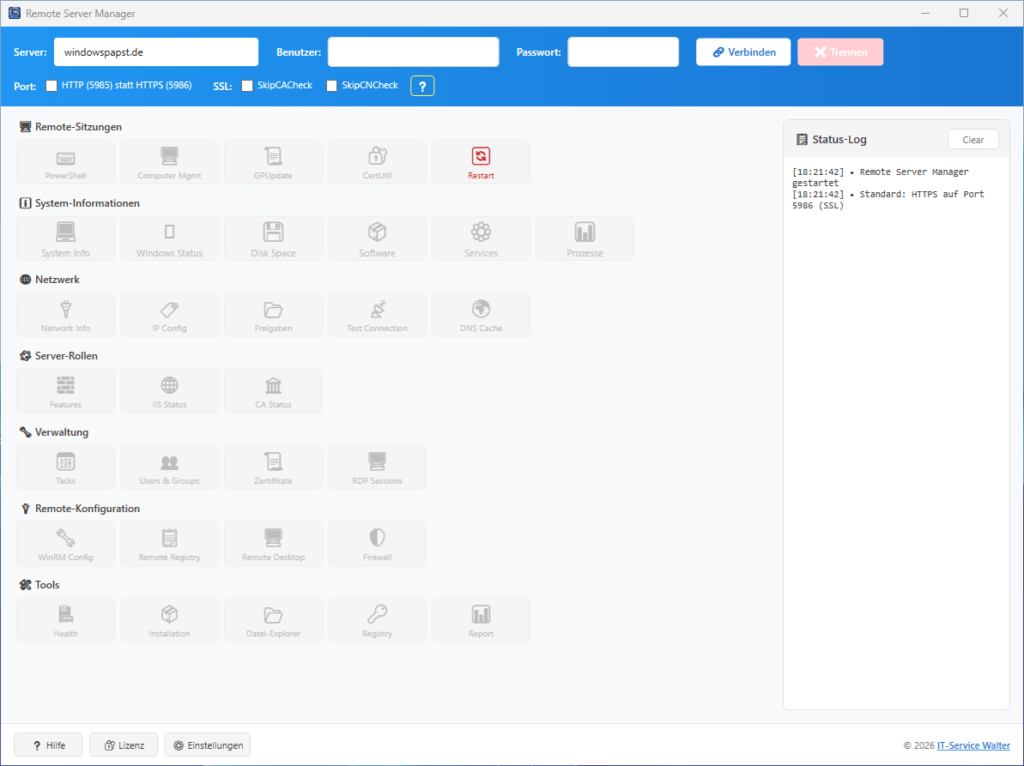The image size is (1024, 766).
Task: Enable SkipCNCheck for SSL
Action: [331, 86]
